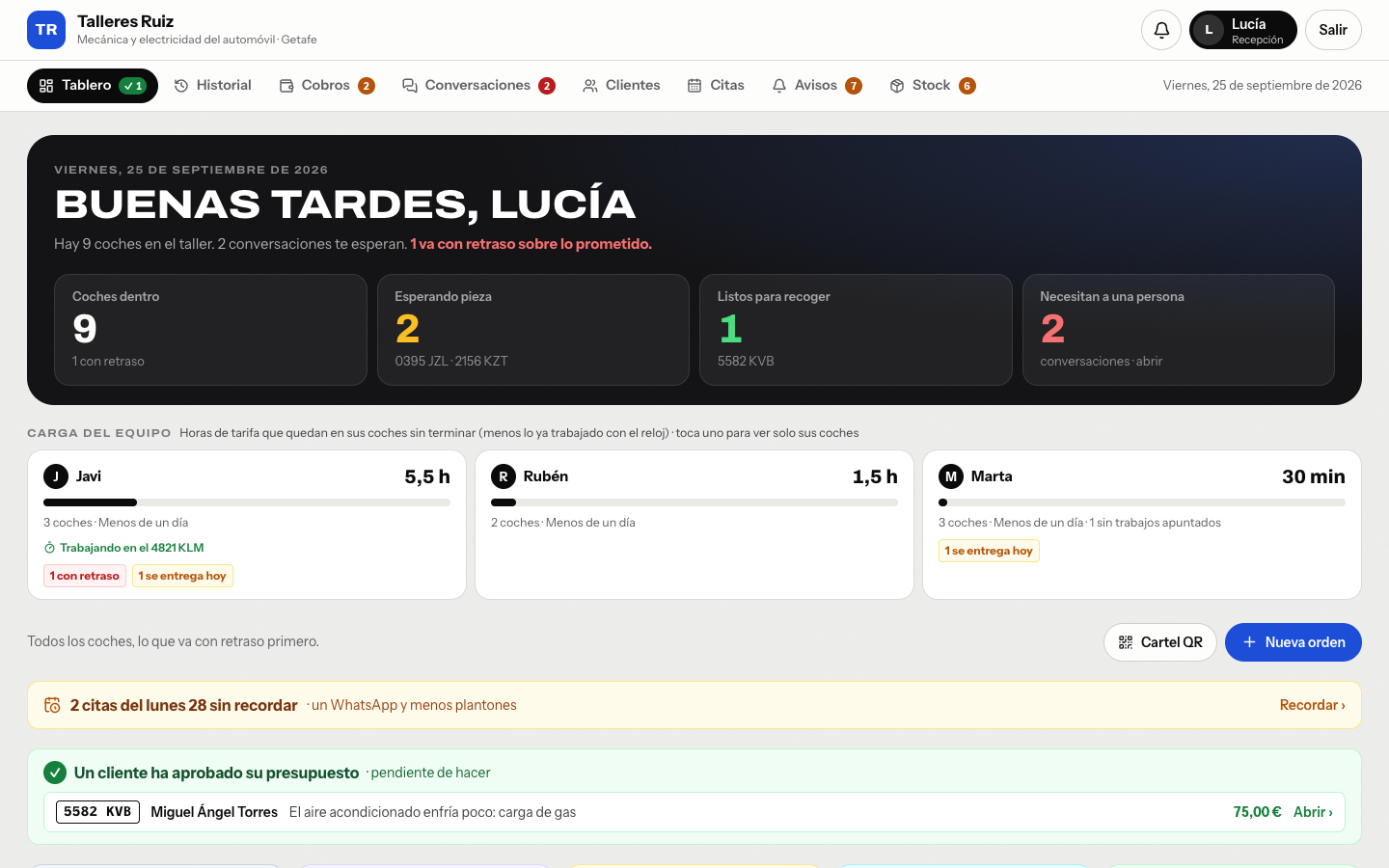
Task: Click Javi's 1 con retraso tag
Action: [85, 576]
